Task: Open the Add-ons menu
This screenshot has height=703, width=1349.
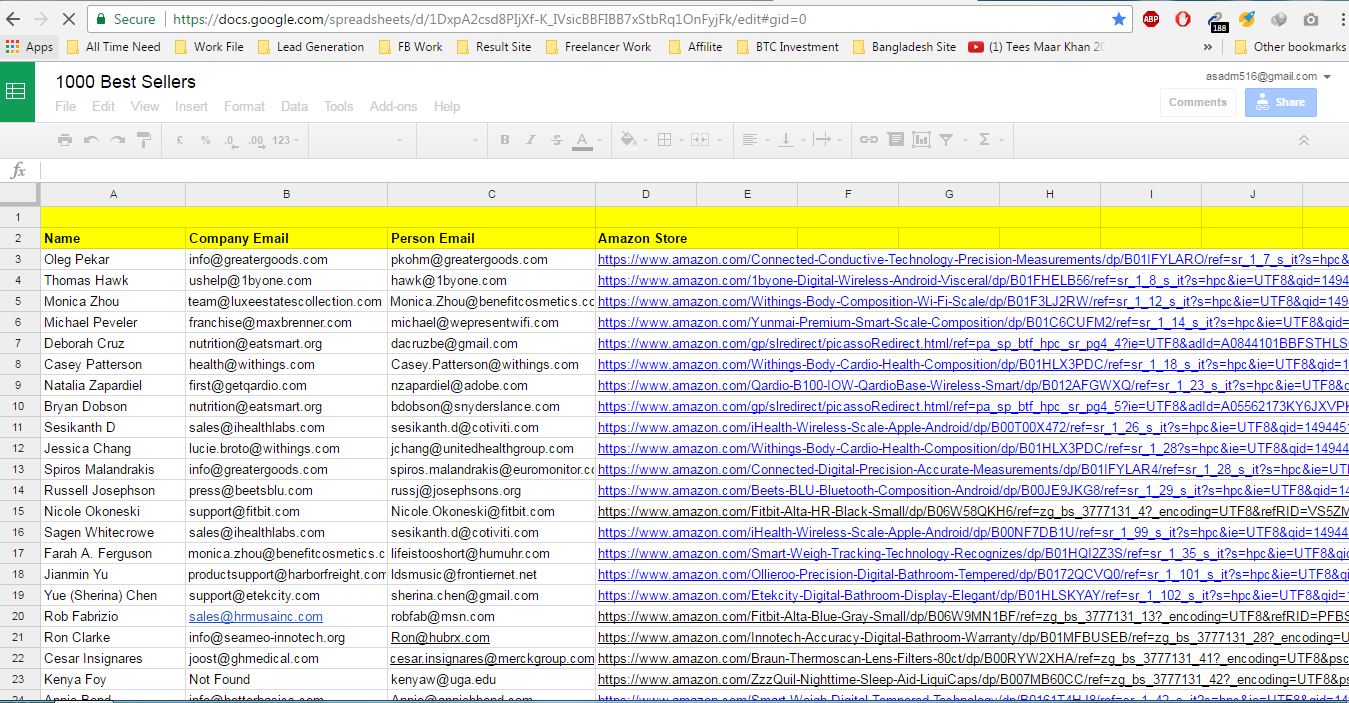Action: point(393,106)
